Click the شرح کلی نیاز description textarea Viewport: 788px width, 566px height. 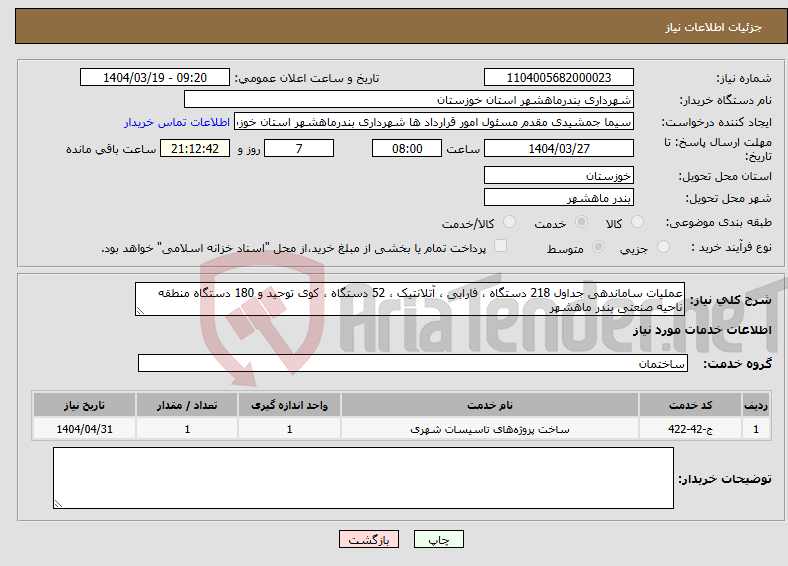point(410,299)
